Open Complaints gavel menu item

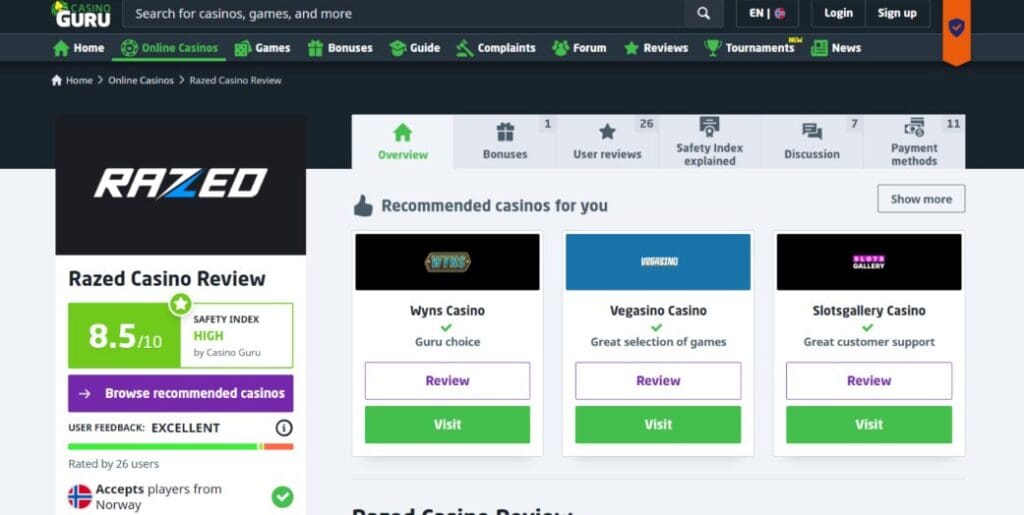[496, 48]
